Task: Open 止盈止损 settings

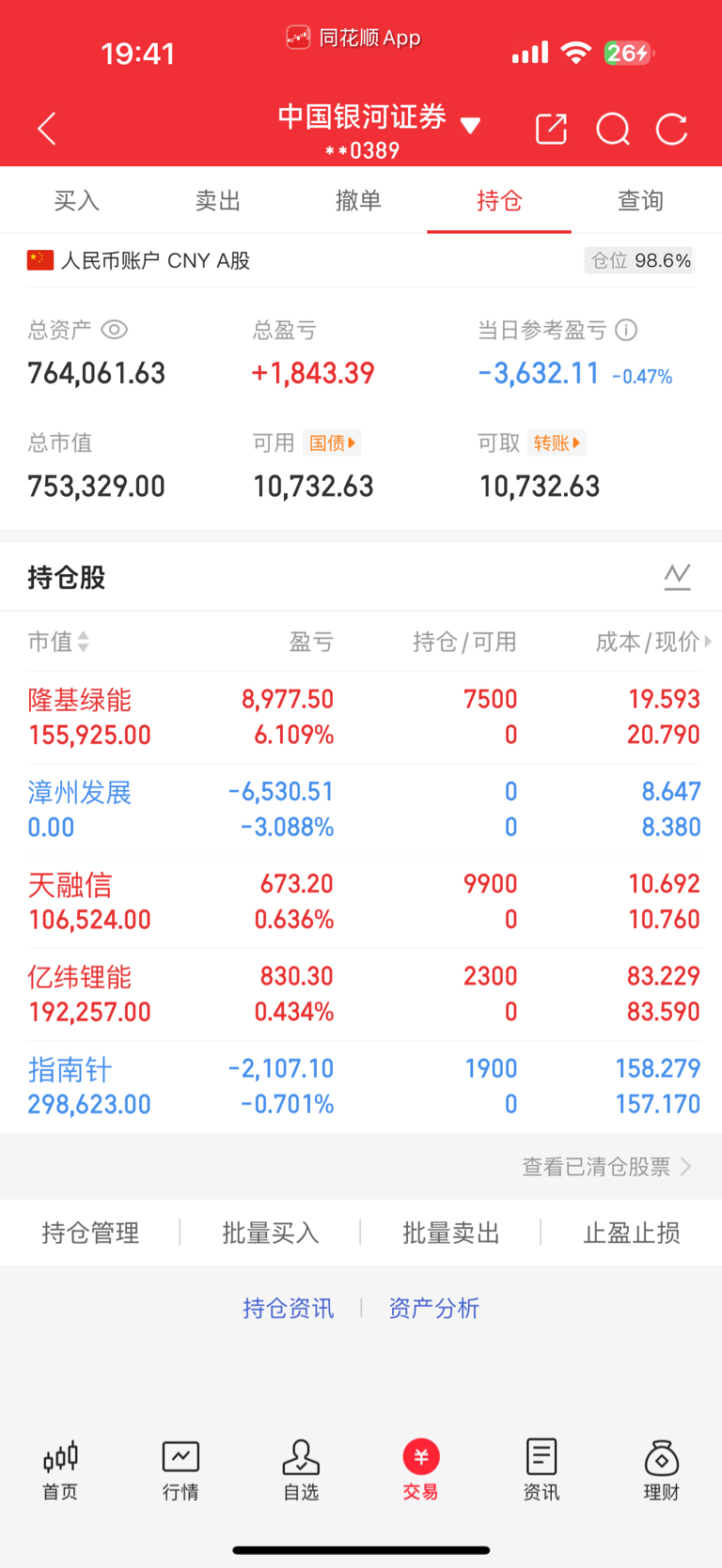Action: 632,1233
